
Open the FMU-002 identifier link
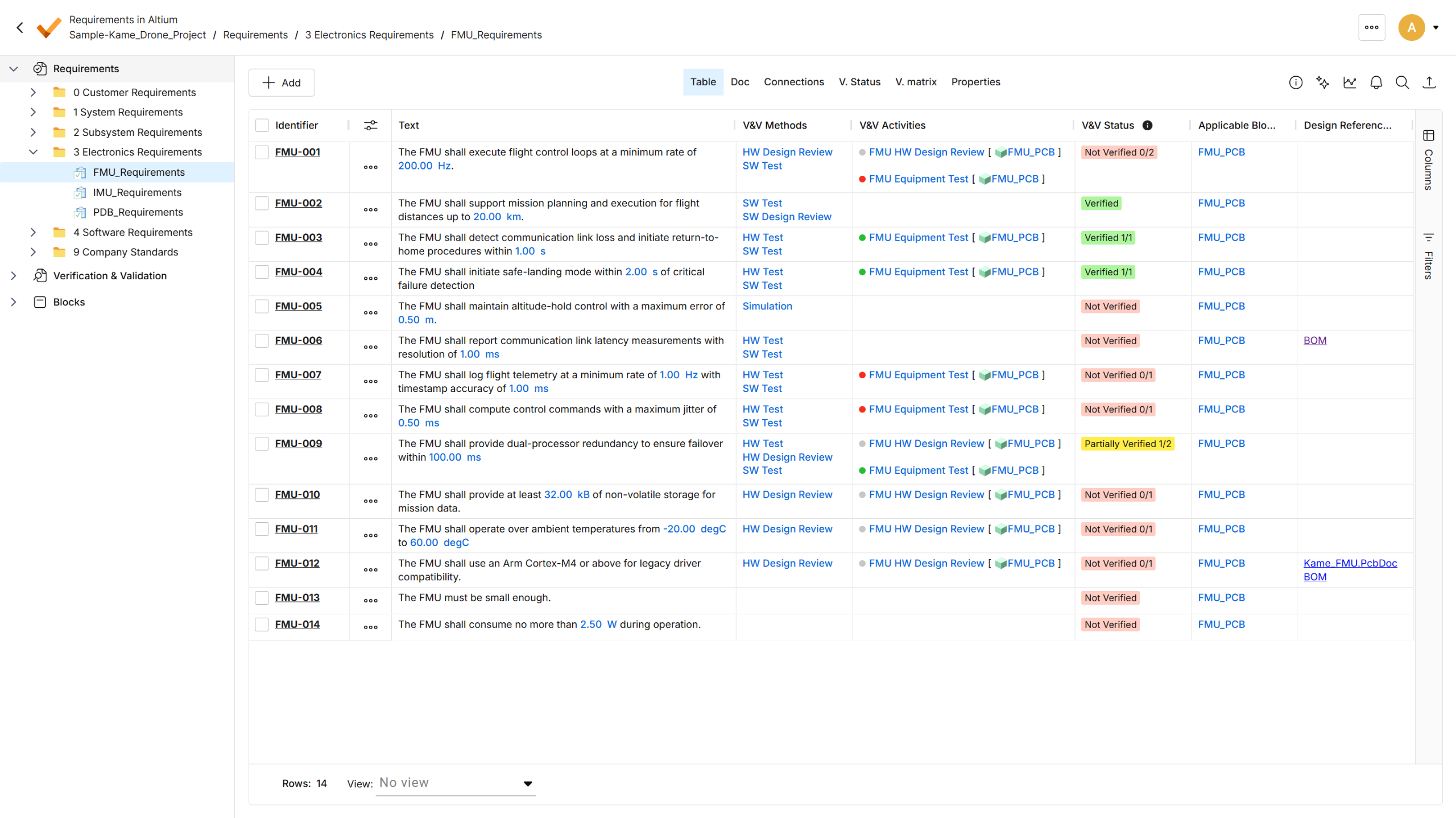[298, 203]
